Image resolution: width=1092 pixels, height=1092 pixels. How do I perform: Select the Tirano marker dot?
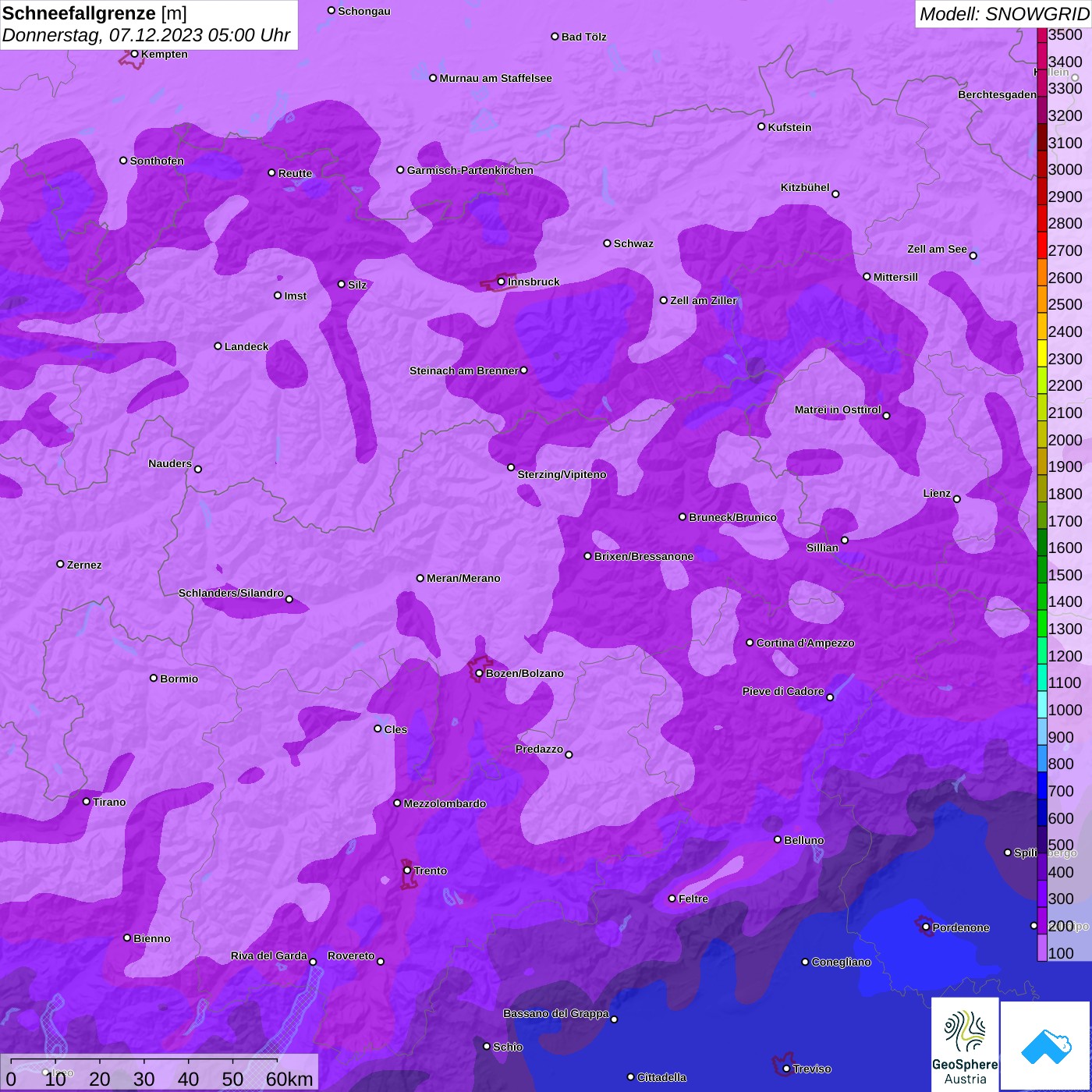[x=87, y=801]
